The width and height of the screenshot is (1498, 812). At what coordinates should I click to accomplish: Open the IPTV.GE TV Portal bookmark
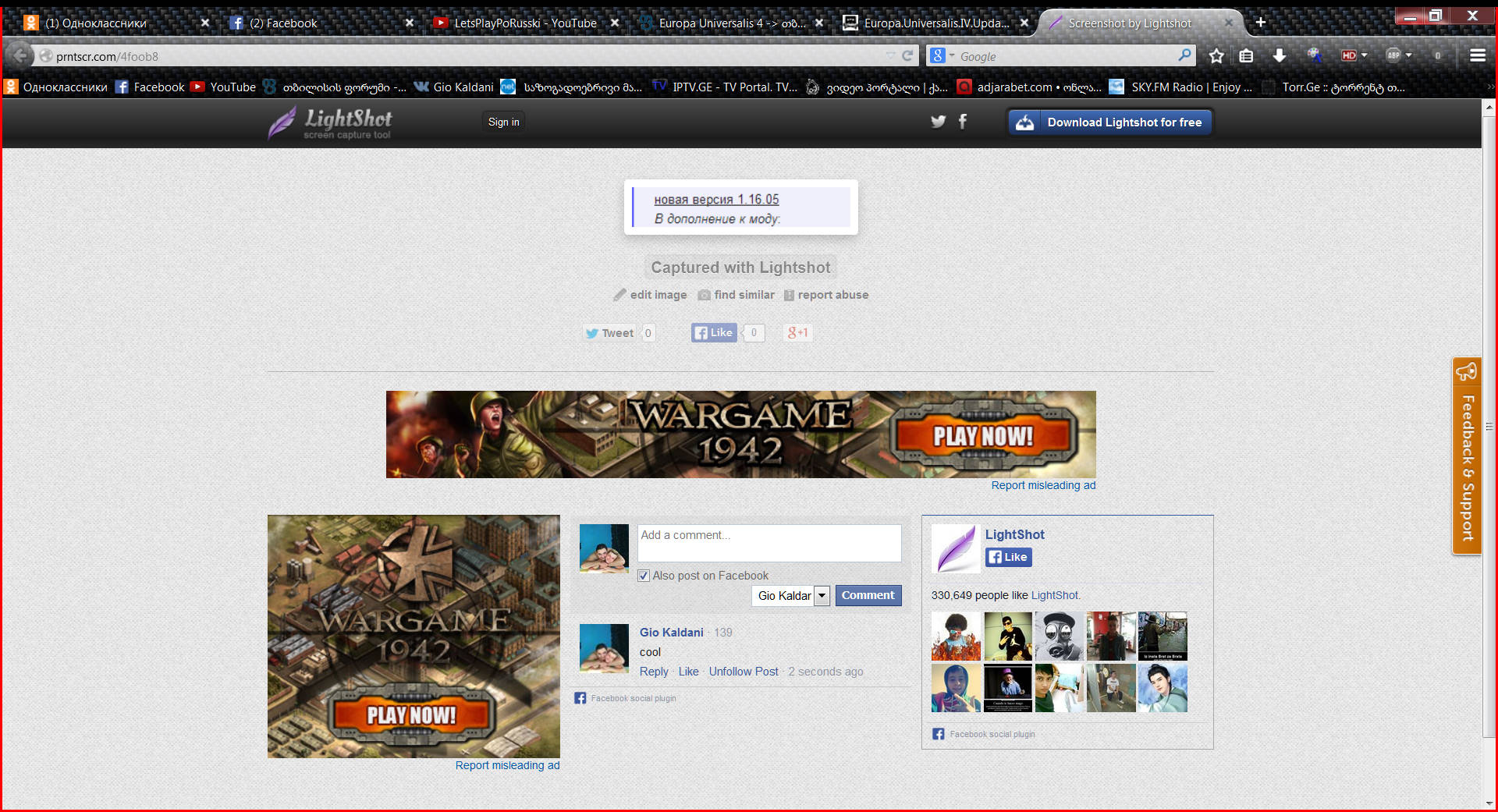726,87
